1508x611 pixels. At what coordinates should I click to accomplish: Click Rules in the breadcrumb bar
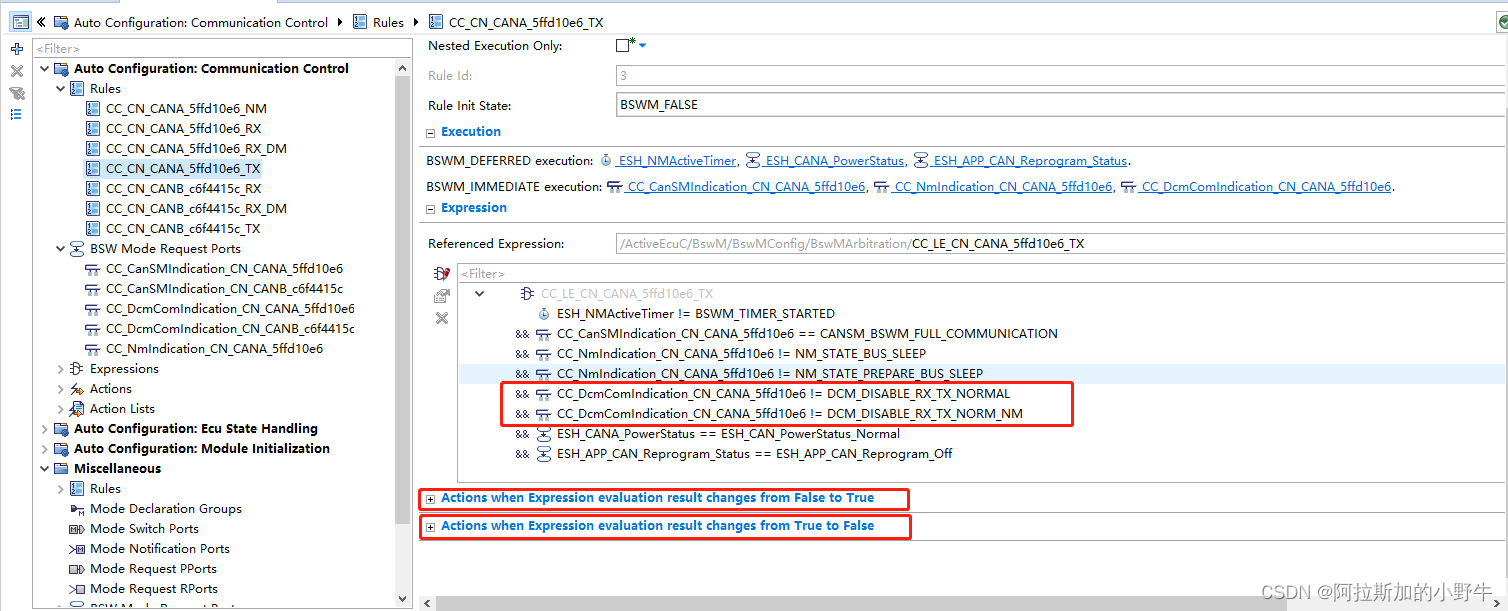pyautogui.click(x=389, y=21)
